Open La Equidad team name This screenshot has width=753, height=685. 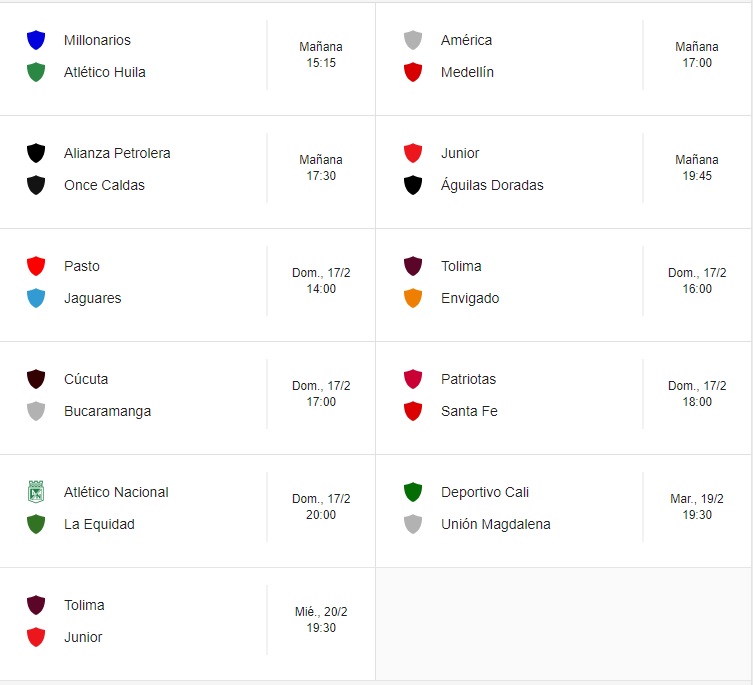pos(99,524)
